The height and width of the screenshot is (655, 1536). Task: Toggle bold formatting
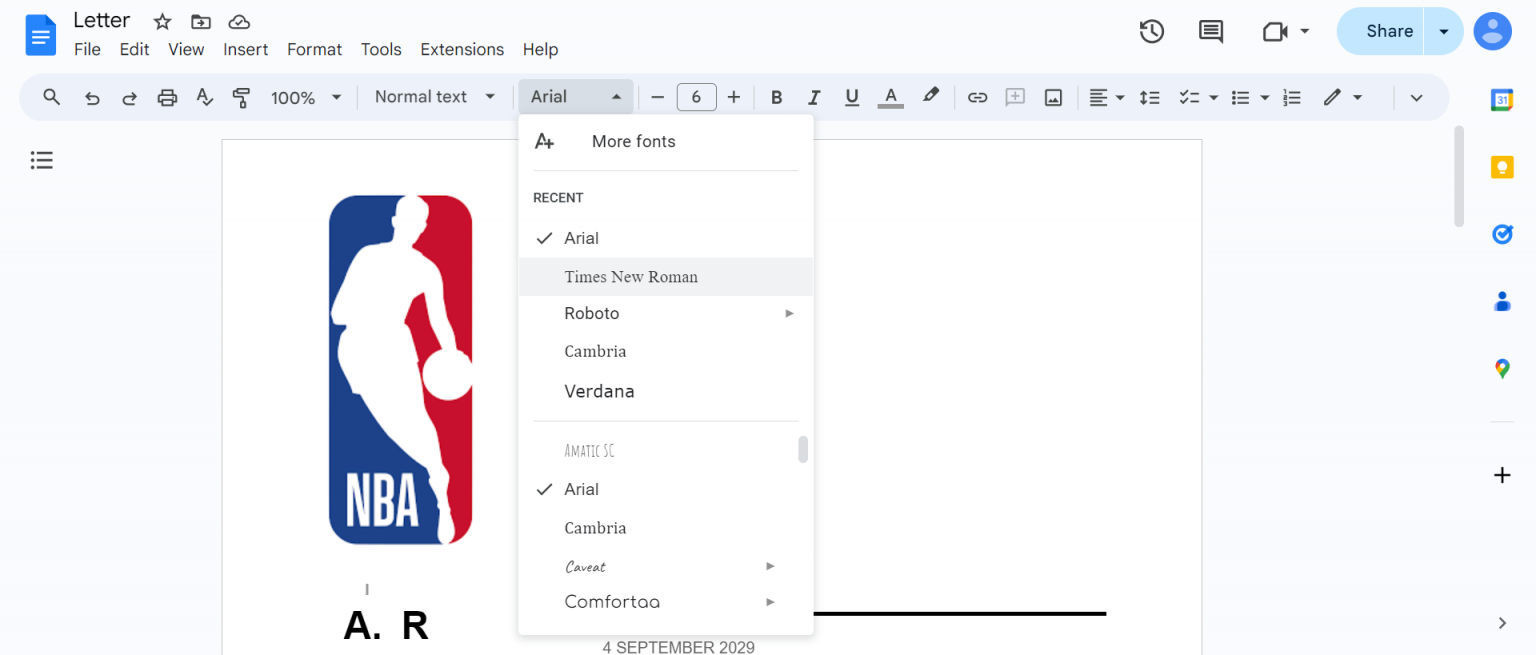pos(776,97)
